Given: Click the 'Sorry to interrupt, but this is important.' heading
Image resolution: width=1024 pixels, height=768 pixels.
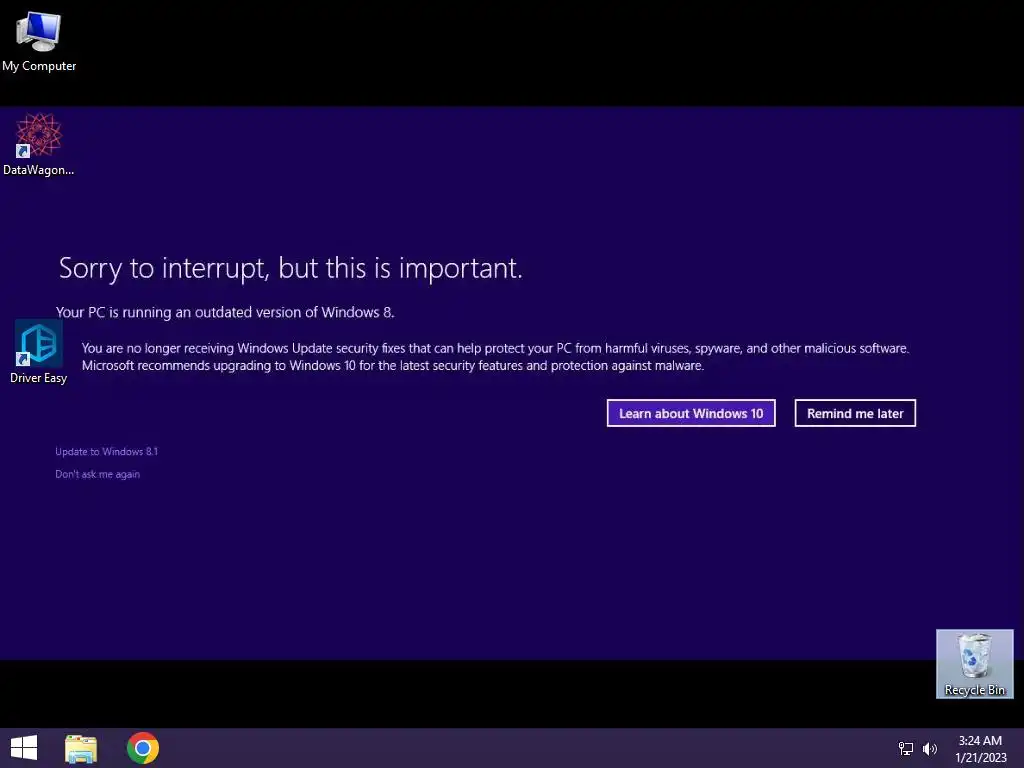Looking at the screenshot, I should point(291,268).
